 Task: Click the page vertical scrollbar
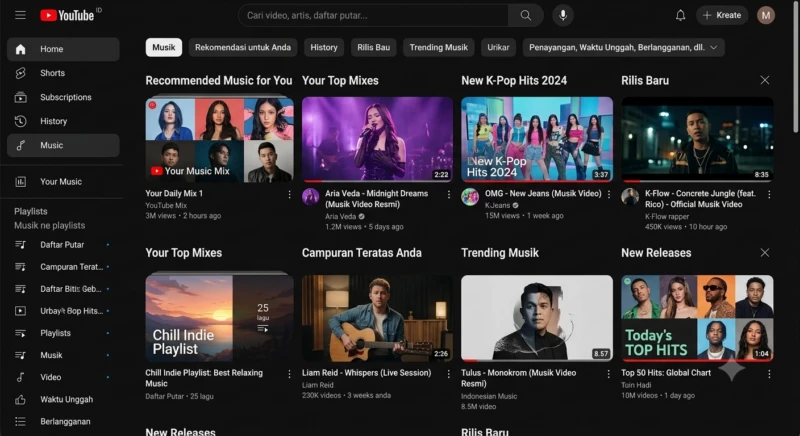[794, 66]
